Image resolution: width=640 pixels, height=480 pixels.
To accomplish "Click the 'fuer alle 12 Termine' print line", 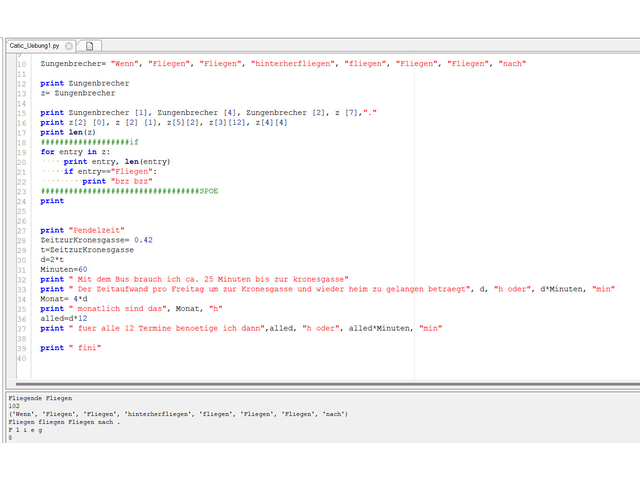I will pos(241,328).
